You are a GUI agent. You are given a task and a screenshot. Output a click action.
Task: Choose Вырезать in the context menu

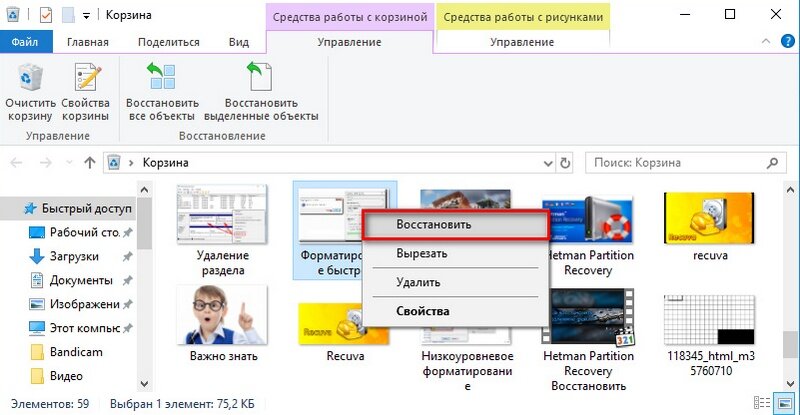[x=456, y=254]
